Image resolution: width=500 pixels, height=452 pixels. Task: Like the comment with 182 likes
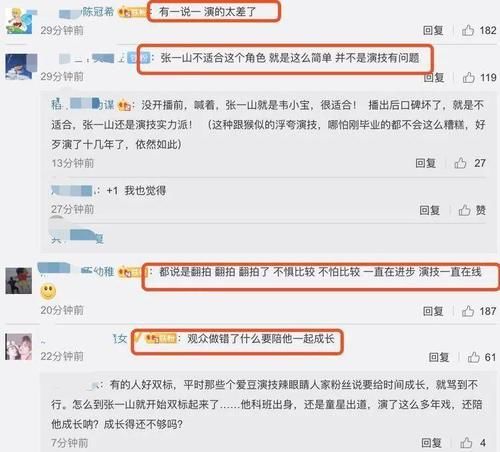468,30
